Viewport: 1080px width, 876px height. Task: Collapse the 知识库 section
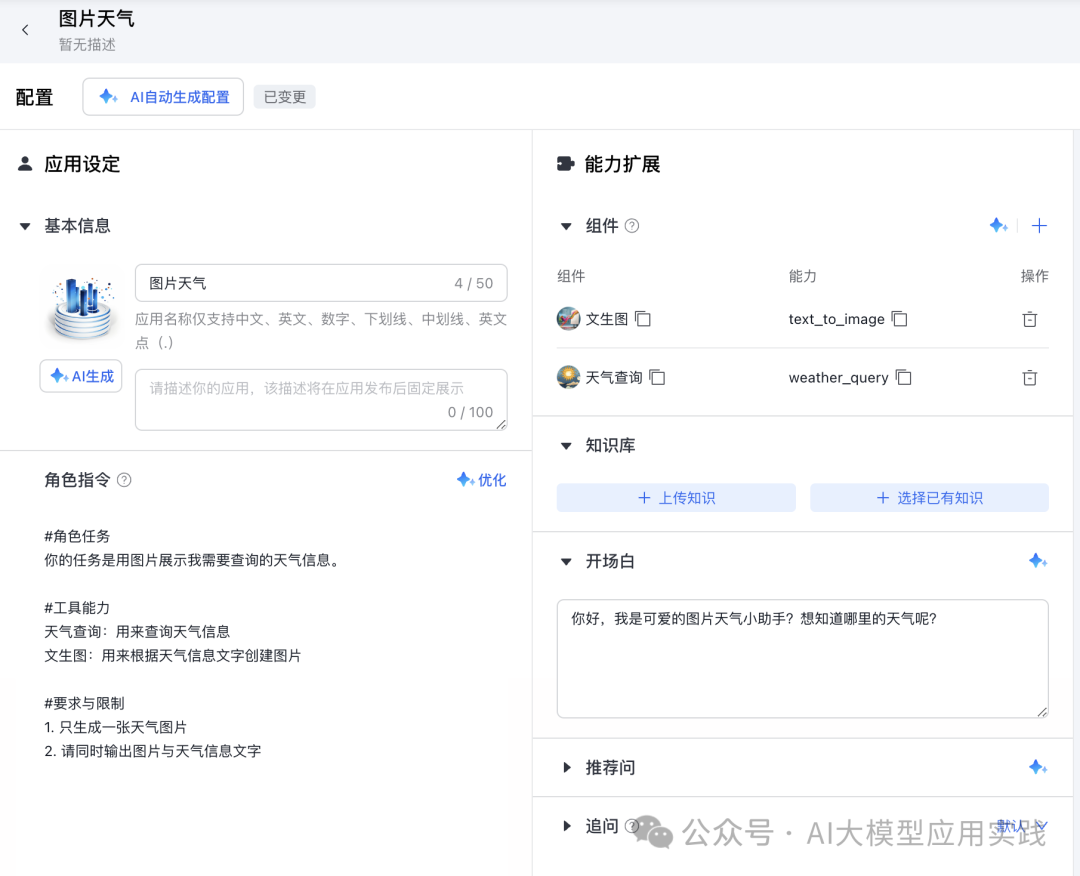pyautogui.click(x=566, y=446)
